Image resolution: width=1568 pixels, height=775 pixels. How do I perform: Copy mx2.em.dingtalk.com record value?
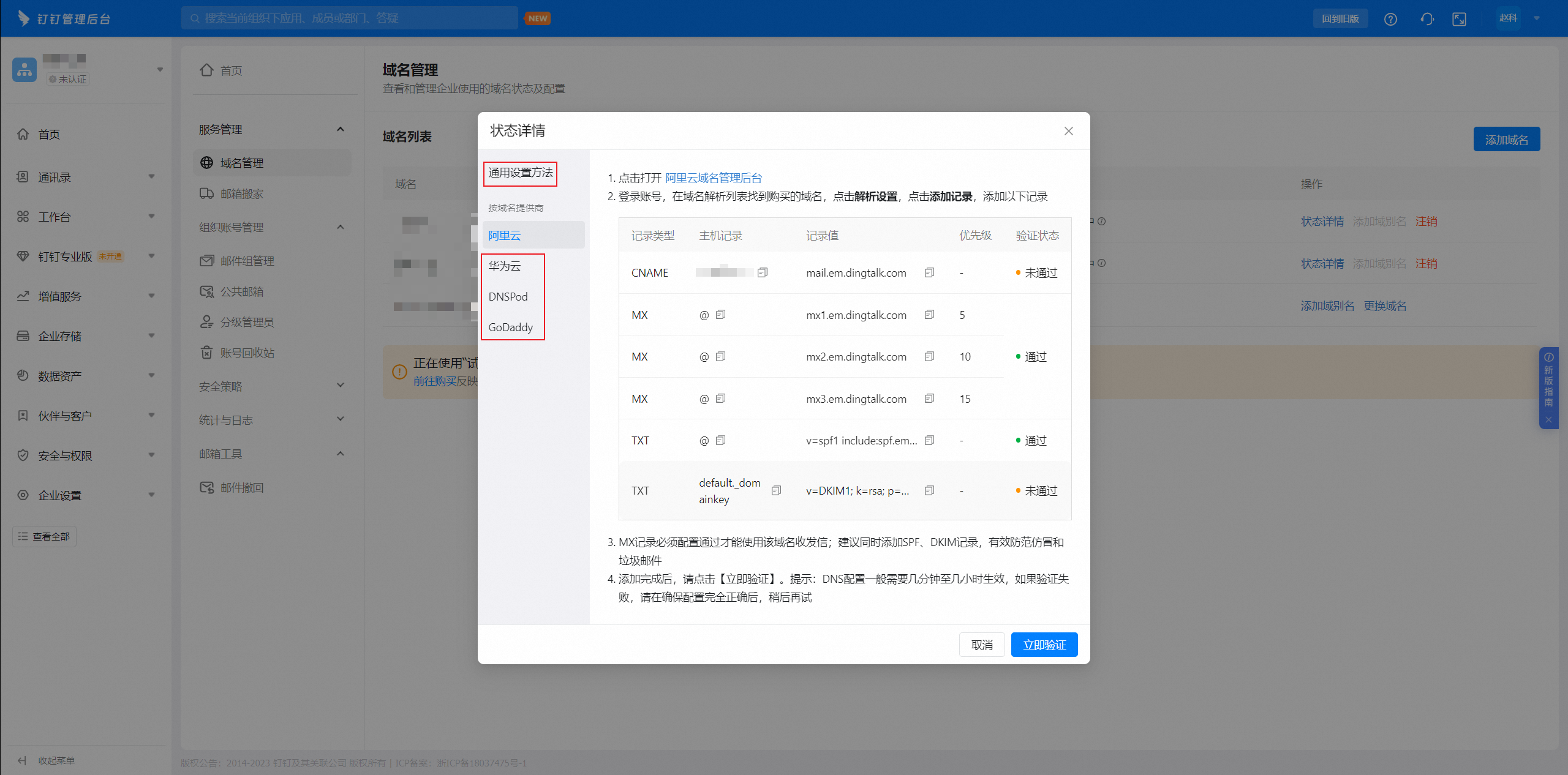tap(929, 356)
